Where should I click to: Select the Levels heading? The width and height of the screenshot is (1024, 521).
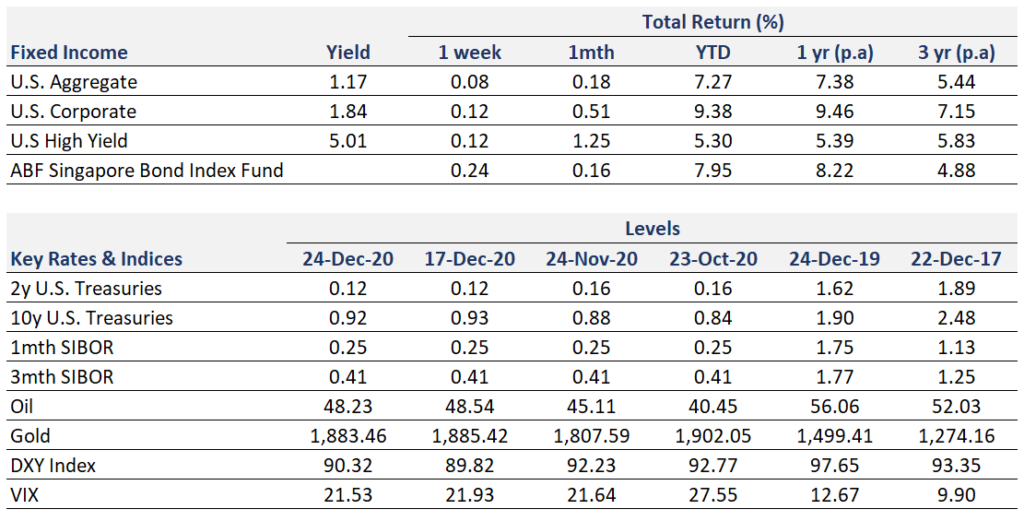coord(652,229)
